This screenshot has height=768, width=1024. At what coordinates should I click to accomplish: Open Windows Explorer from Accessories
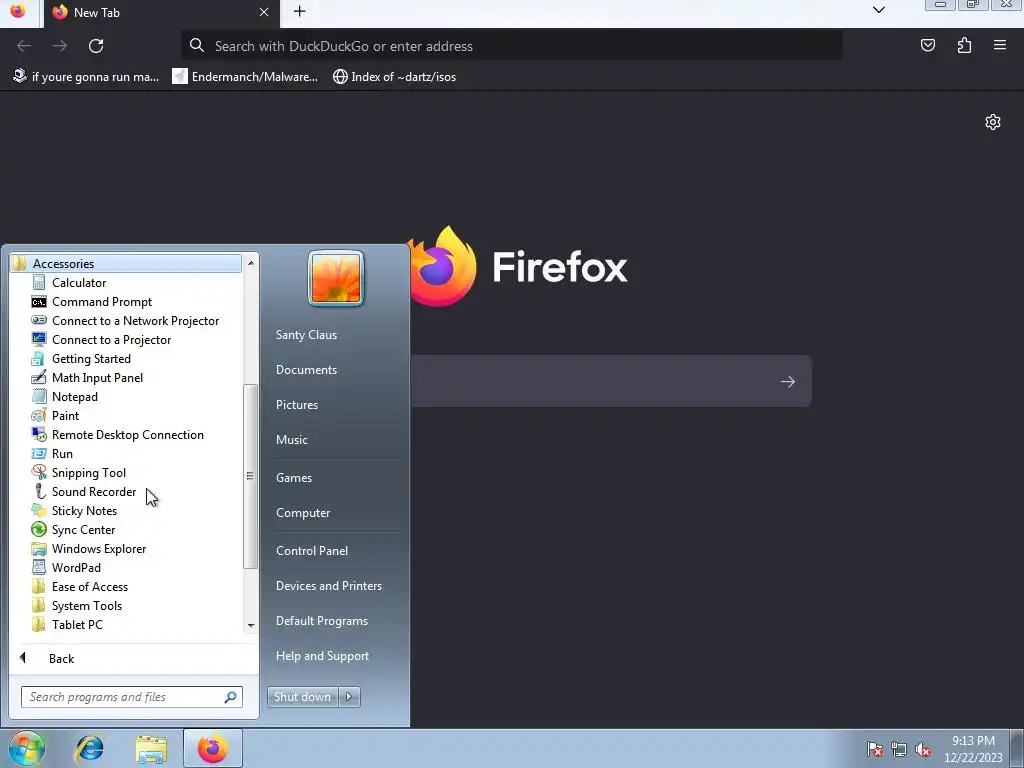[99, 549]
